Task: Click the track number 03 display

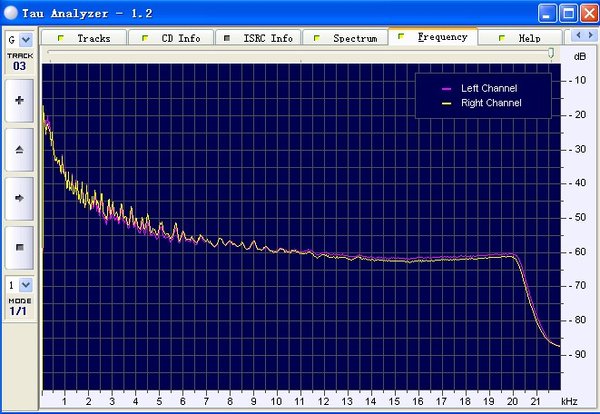Action: pos(20,66)
